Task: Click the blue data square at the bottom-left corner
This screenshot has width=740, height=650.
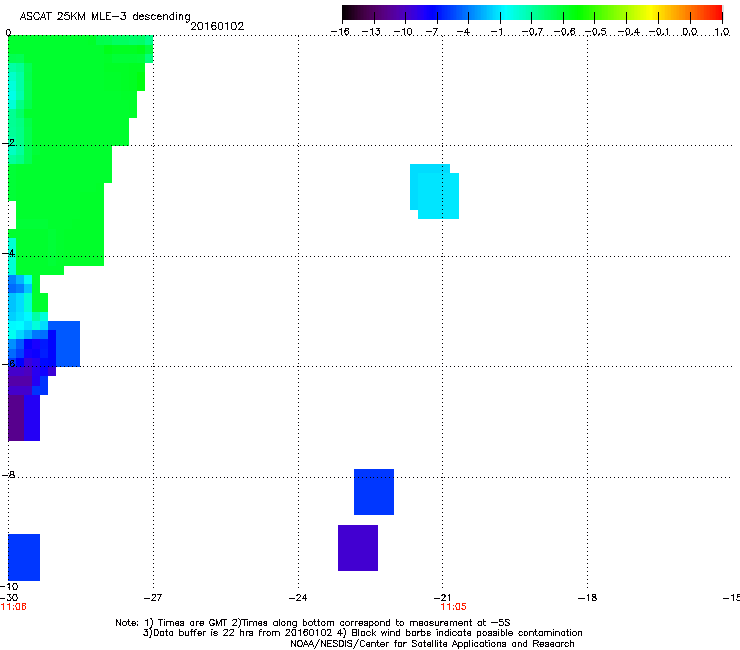Action: point(24,557)
